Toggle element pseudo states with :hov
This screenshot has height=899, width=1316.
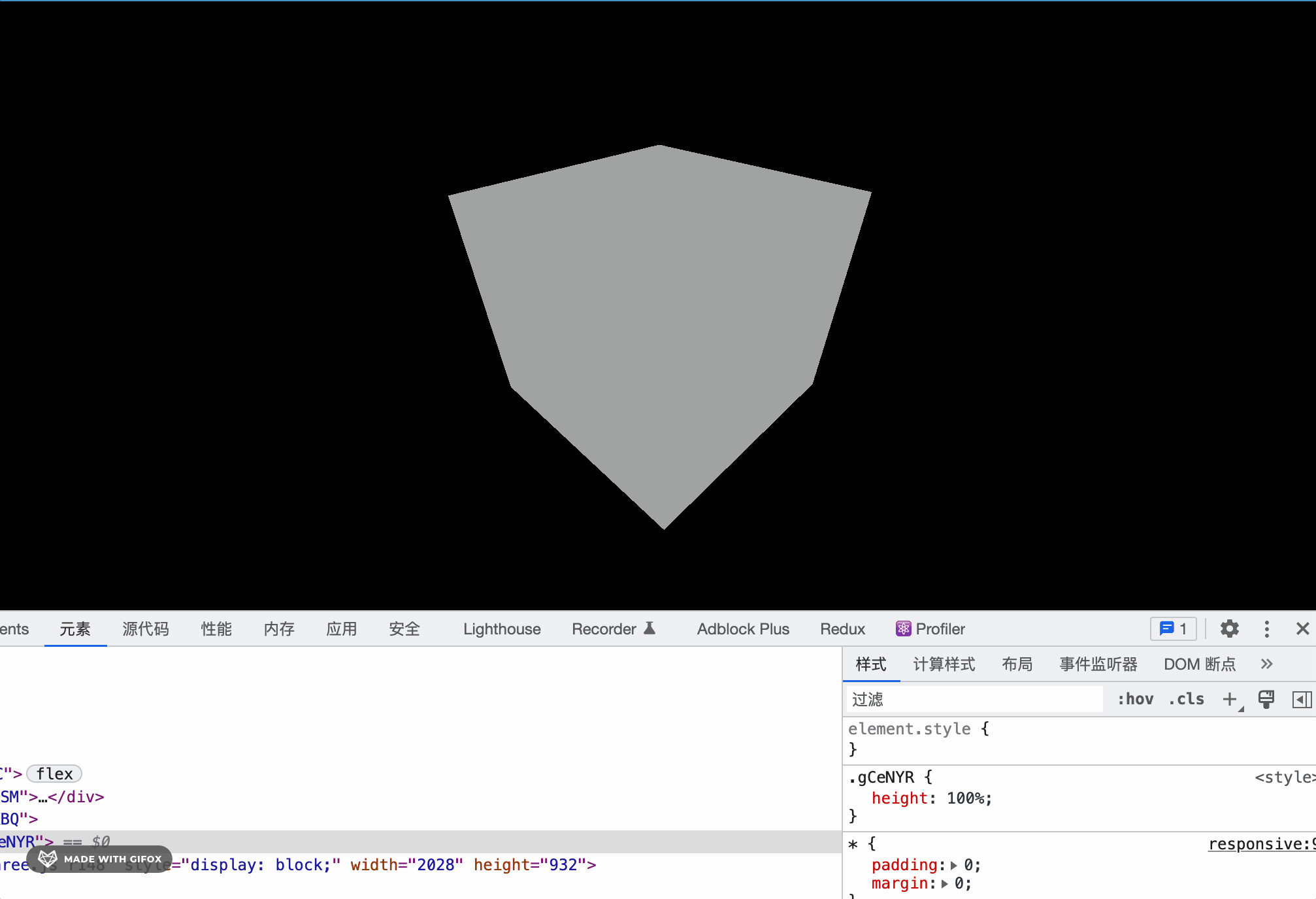(x=1136, y=698)
